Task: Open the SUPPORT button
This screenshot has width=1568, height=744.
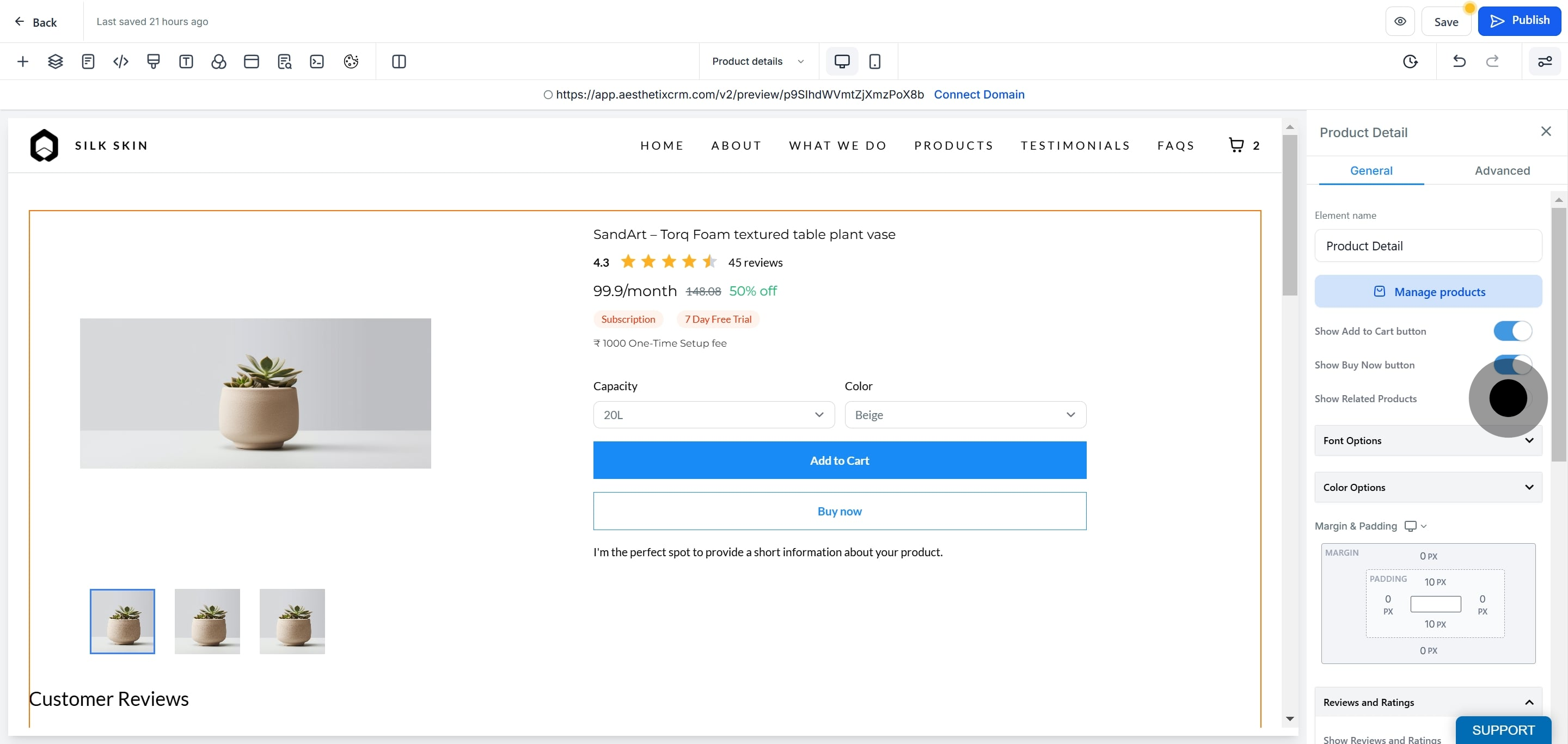Action: (1503, 730)
